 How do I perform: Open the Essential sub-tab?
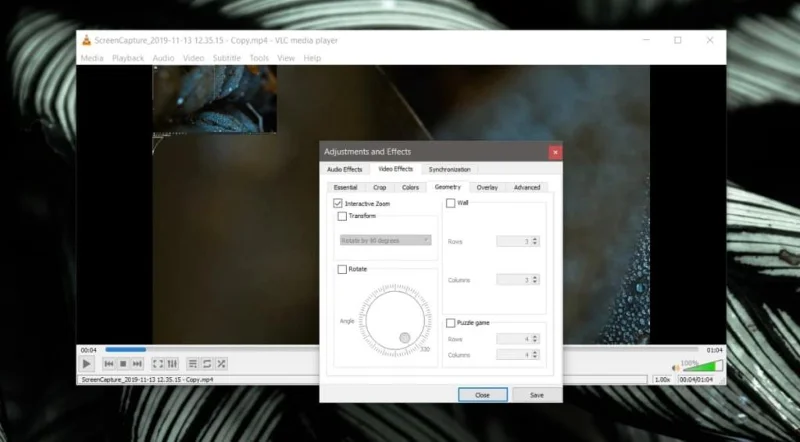pos(345,188)
